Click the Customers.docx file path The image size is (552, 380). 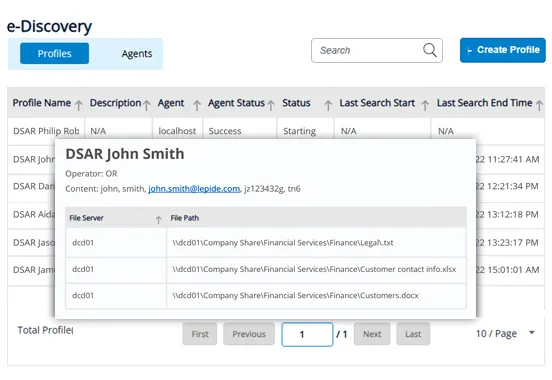click(295, 295)
